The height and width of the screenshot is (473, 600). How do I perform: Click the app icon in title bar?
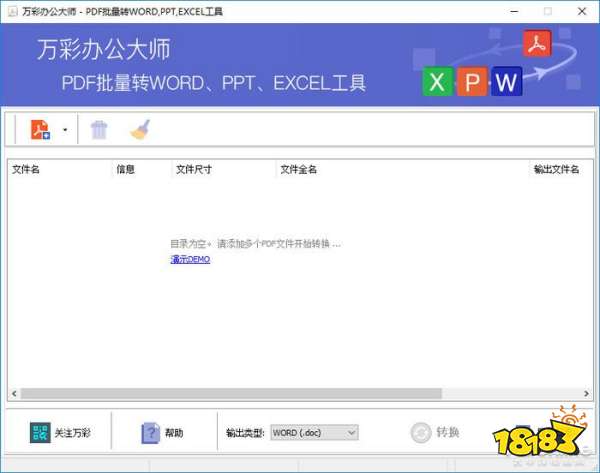tap(12, 11)
